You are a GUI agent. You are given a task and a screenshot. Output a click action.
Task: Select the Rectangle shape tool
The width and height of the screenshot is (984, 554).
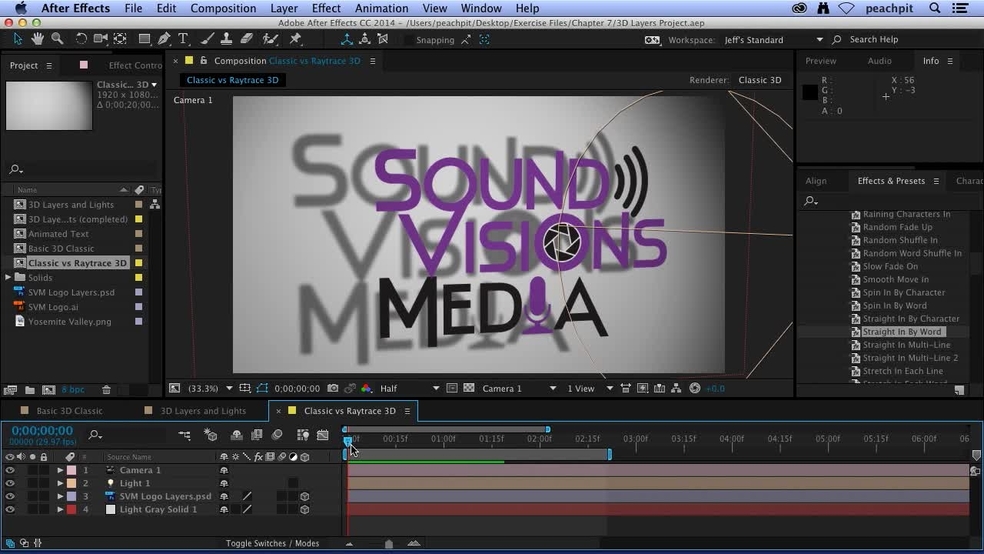tap(144, 39)
